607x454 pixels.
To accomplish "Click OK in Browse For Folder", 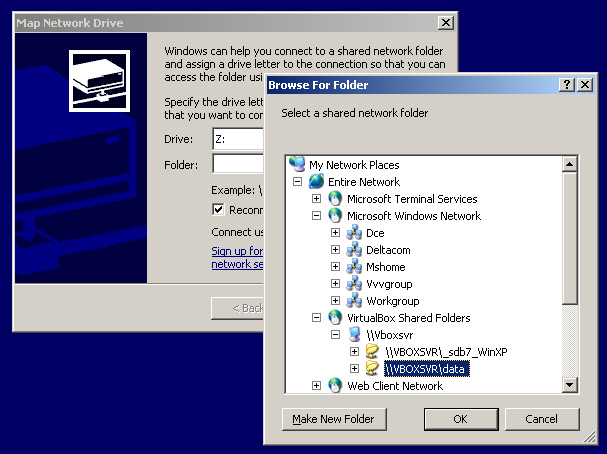I will (461, 419).
